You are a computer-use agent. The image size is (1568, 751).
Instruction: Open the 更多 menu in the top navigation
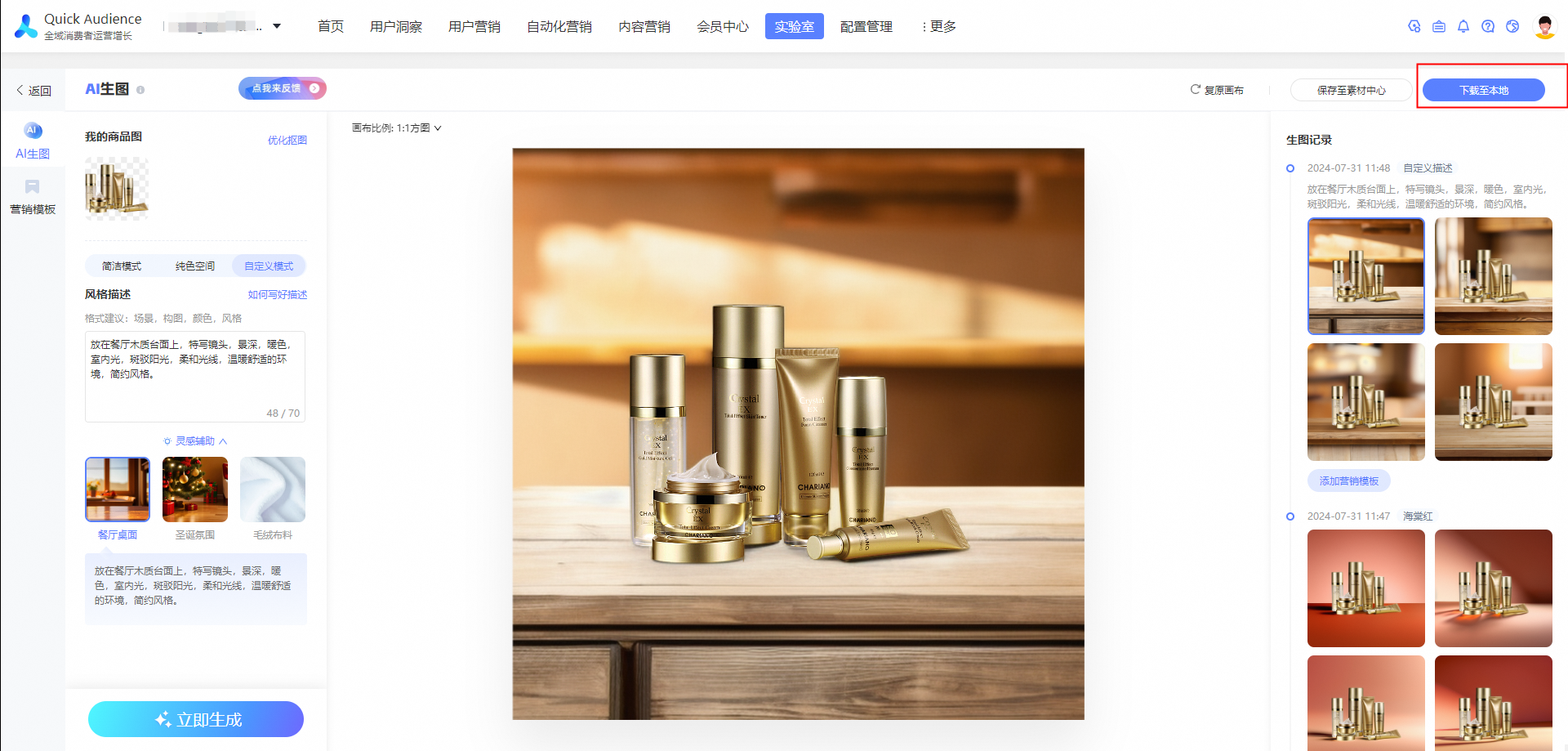coord(939,27)
